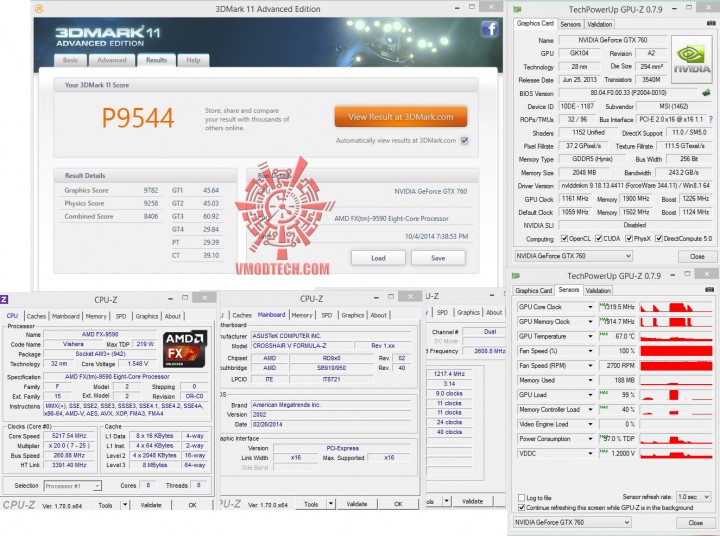Expand VDDC sensor dropdown arrow
This screenshot has width=720, height=536.
tap(590, 453)
